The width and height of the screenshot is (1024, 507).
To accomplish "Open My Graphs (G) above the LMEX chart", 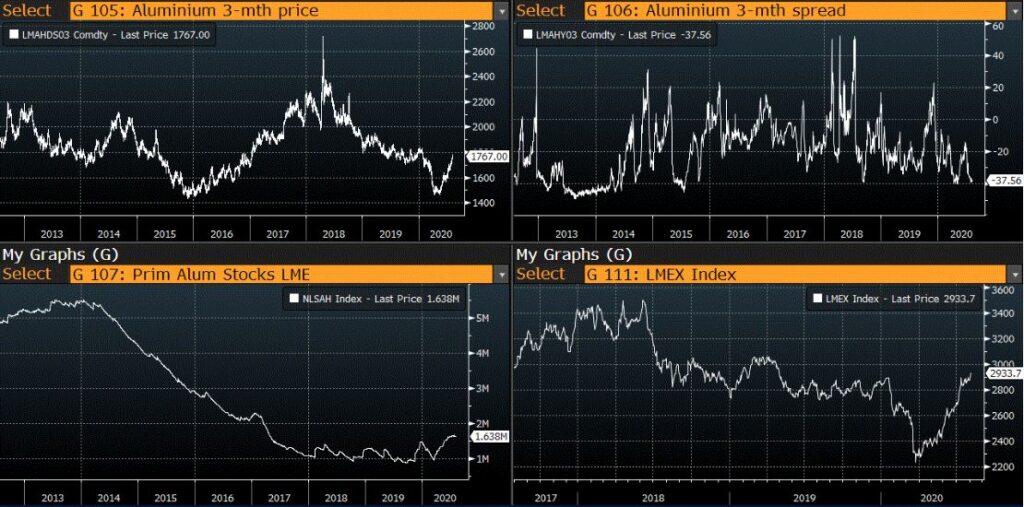I will pyautogui.click(x=565, y=254).
